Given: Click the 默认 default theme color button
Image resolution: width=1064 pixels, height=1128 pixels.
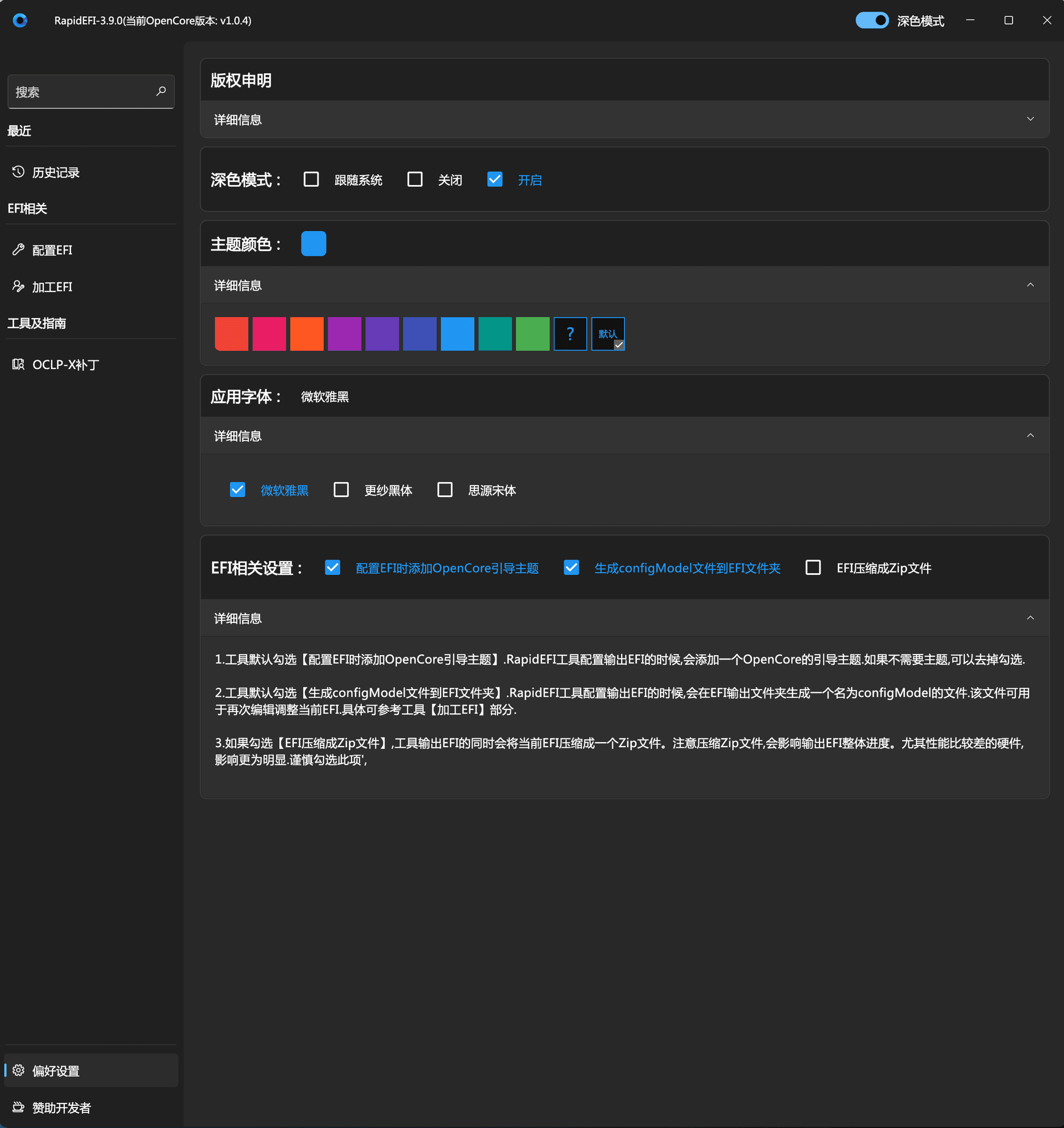Looking at the screenshot, I should tap(607, 334).
